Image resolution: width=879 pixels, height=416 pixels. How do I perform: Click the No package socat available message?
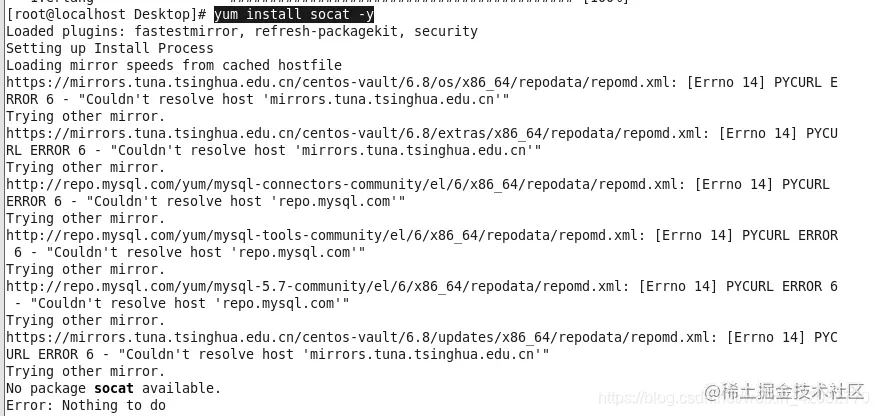[114, 388]
